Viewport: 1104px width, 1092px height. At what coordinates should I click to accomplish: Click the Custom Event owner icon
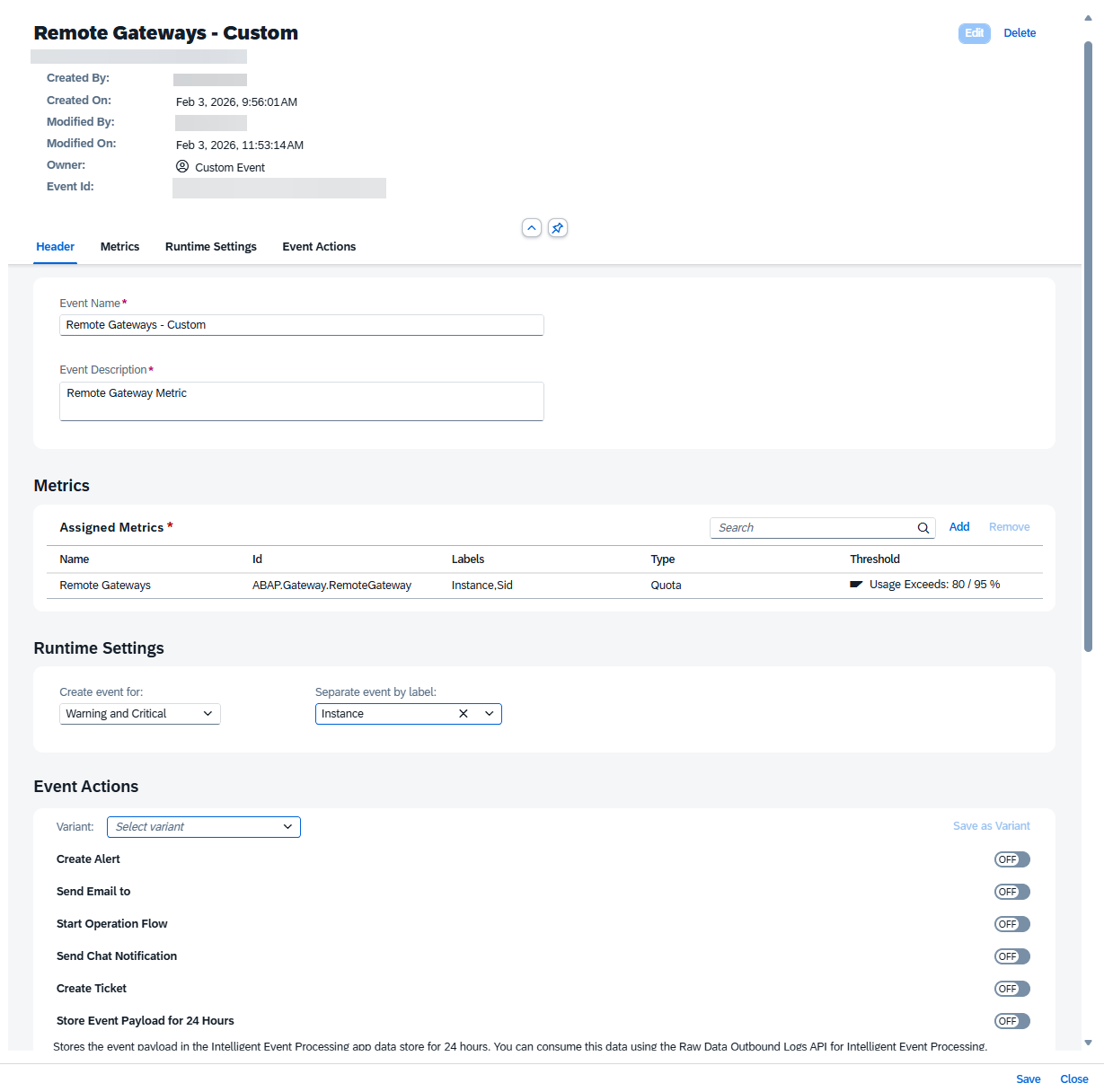coord(182,167)
